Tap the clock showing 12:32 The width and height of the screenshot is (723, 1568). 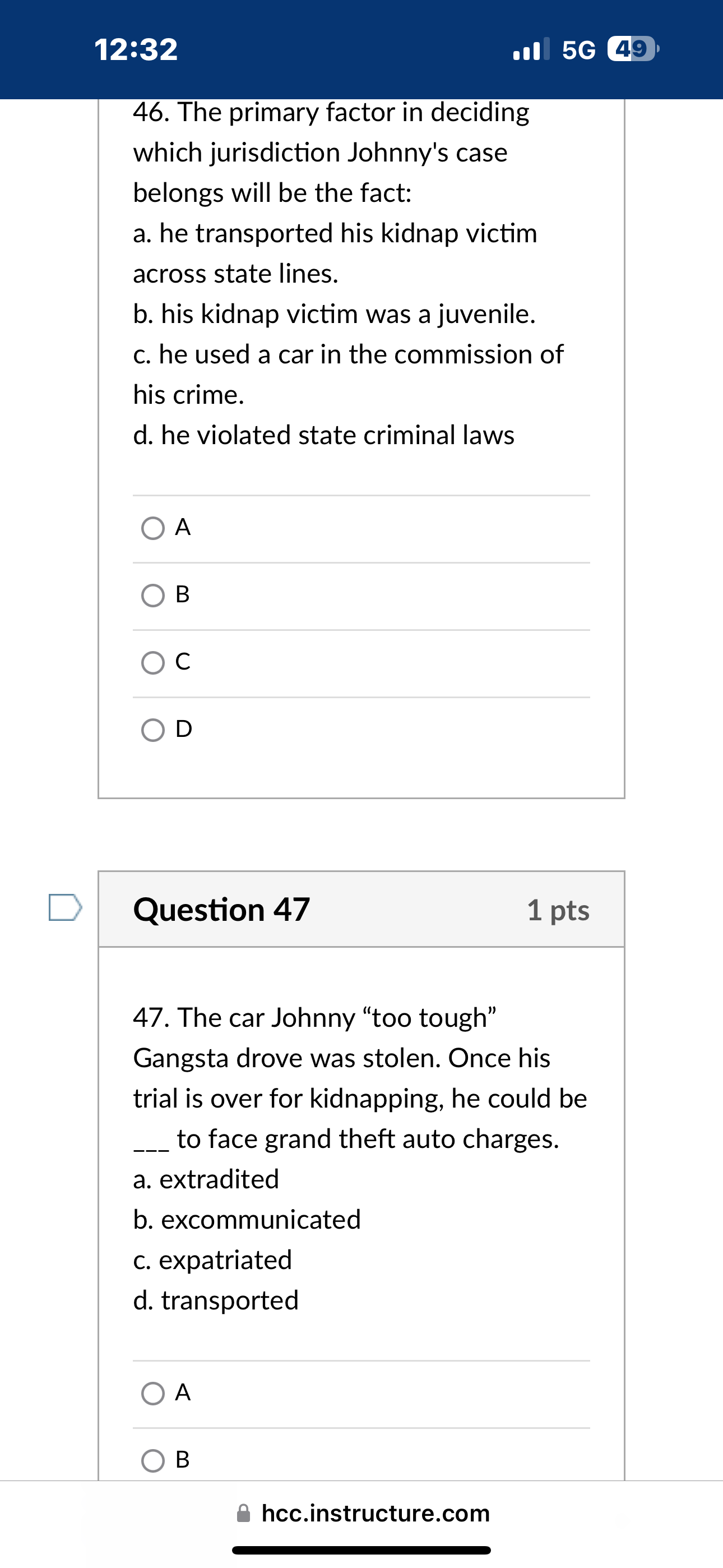(x=135, y=49)
